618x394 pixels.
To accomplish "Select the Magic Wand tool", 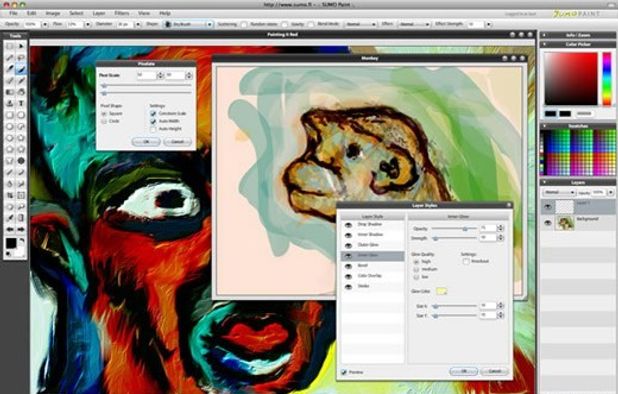I will click(x=10, y=58).
